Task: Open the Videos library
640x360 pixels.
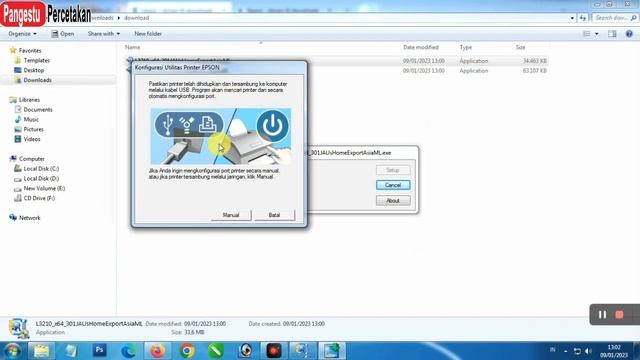Action: 32,139
